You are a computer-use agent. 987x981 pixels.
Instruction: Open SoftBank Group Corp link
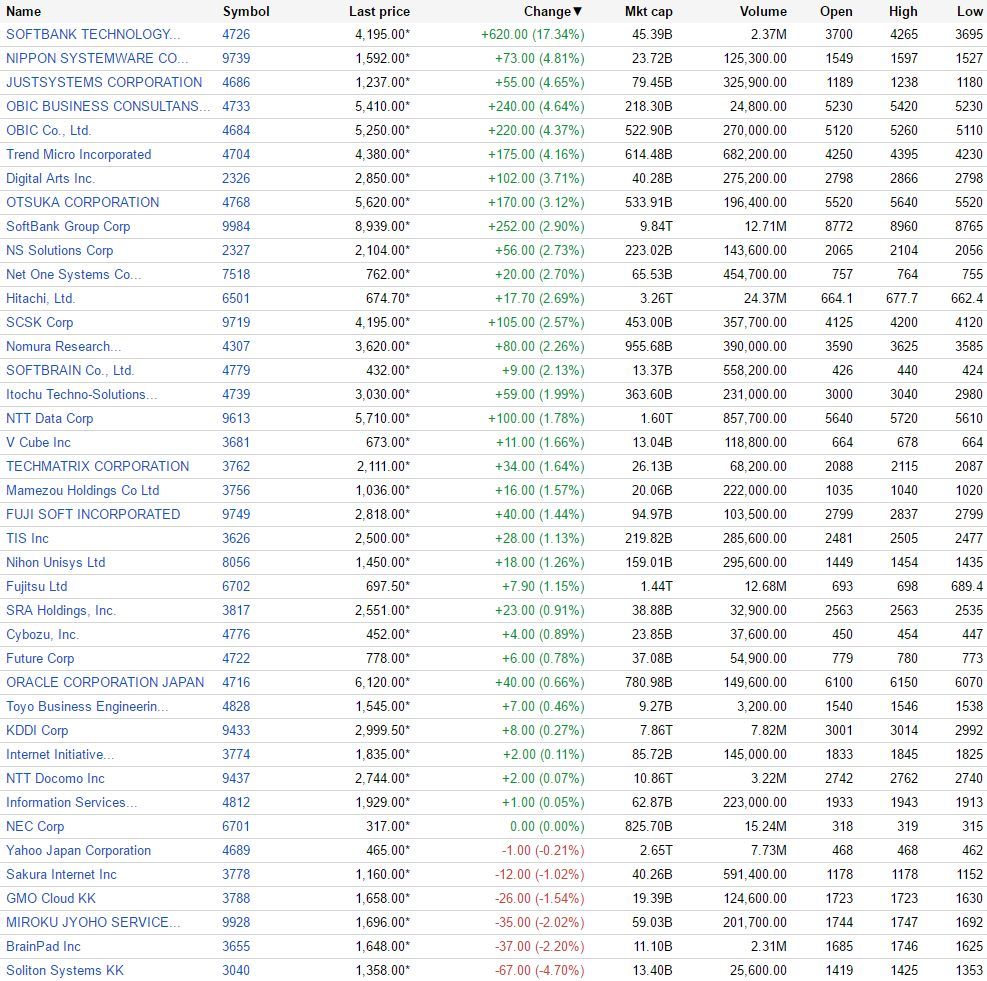[x=68, y=226]
